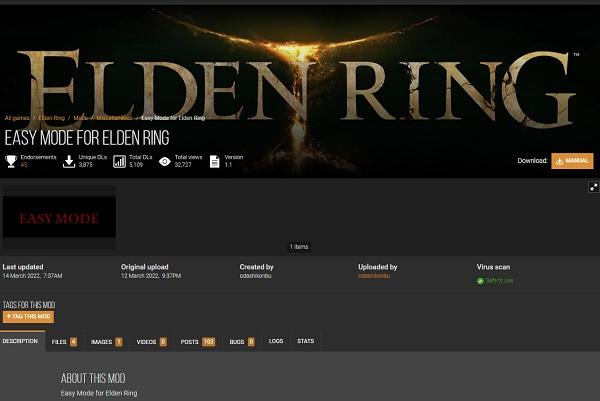Click the Total views eye icon
The image size is (600, 401).
[x=165, y=161]
